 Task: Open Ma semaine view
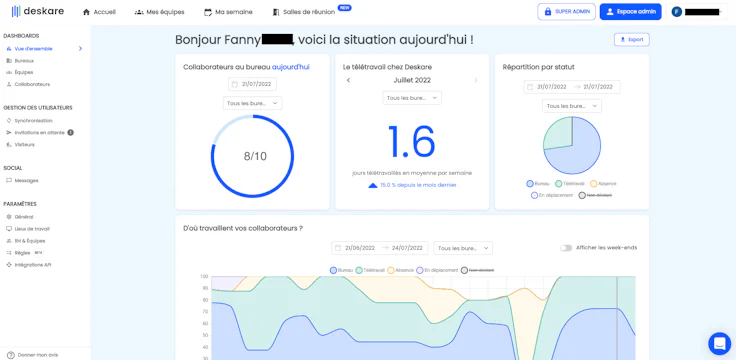pyautogui.click(x=228, y=12)
